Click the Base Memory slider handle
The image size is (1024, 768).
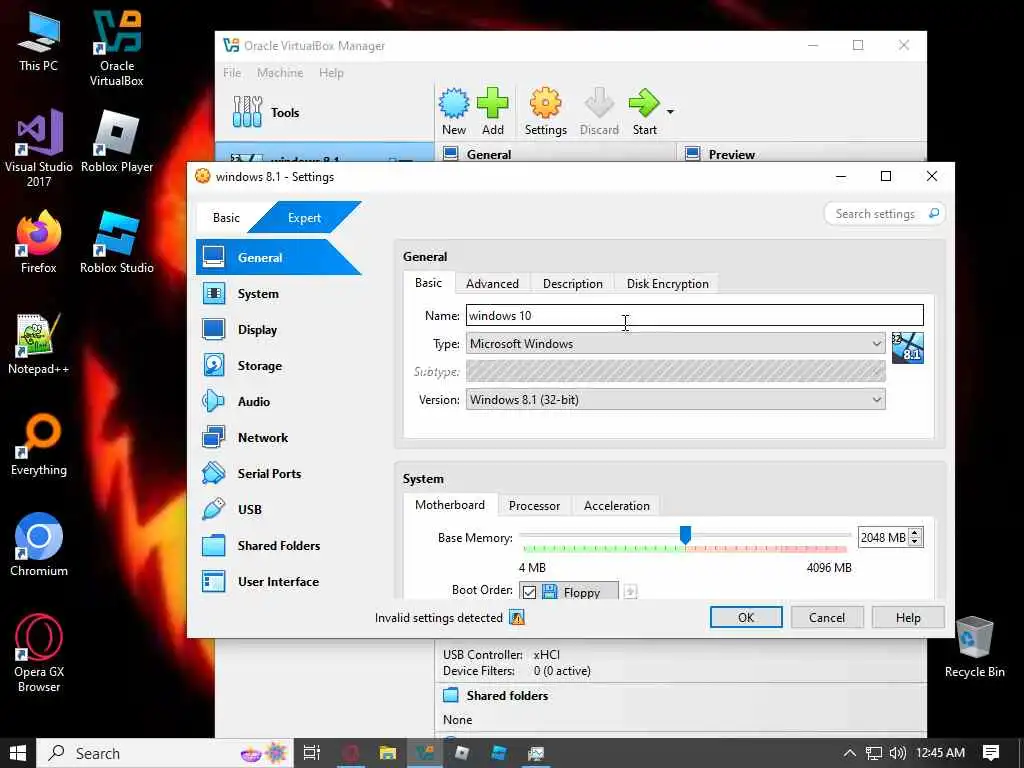point(685,536)
